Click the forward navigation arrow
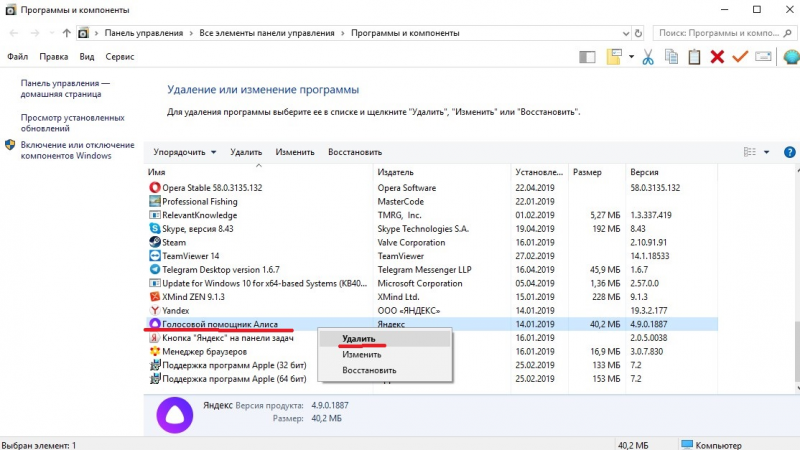The image size is (800, 450). tap(35, 33)
